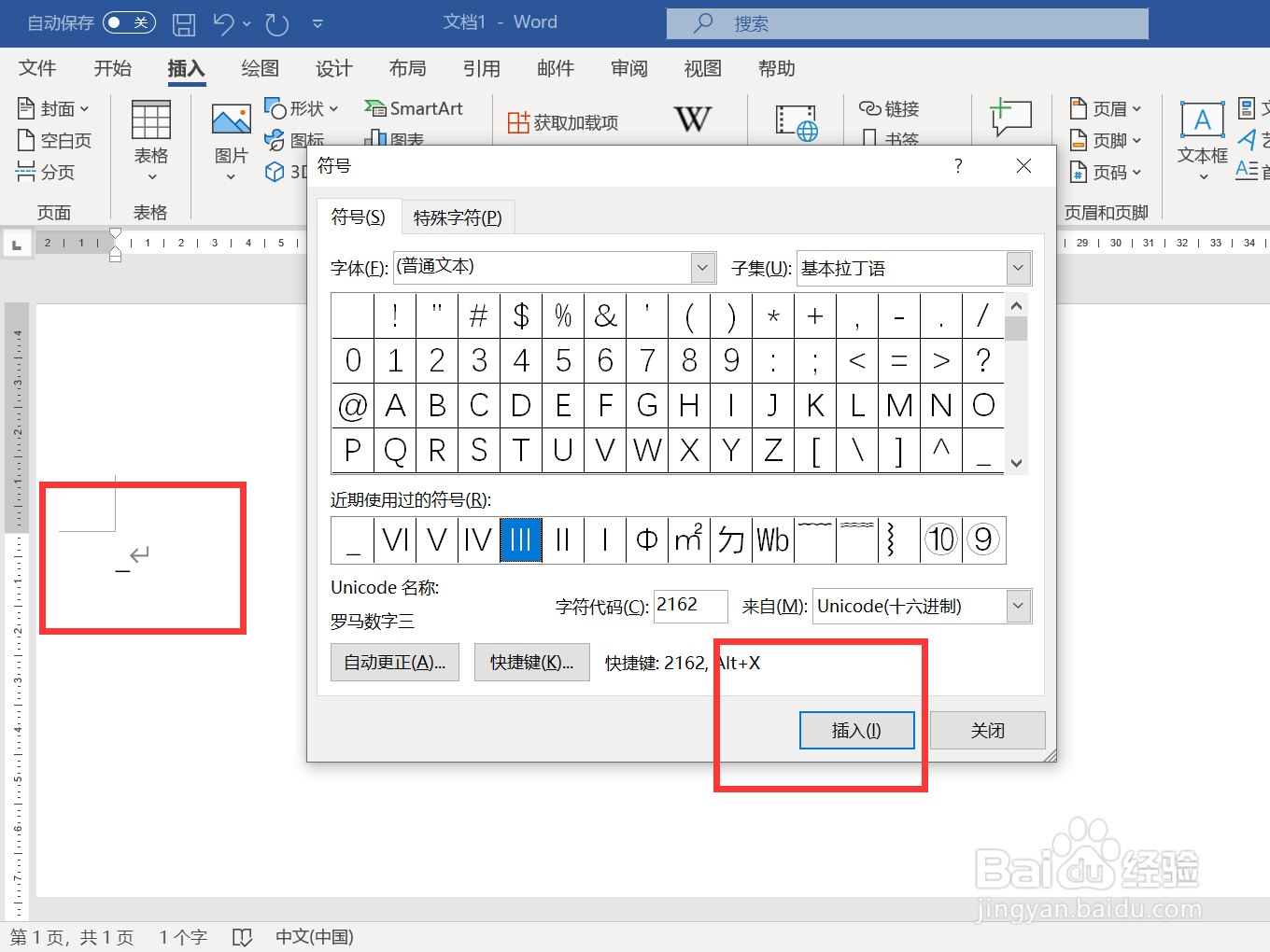Open the Footer (页脚) dropdown
Image resolution: width=1270 pixels, height=952 pixels.
1106,141
